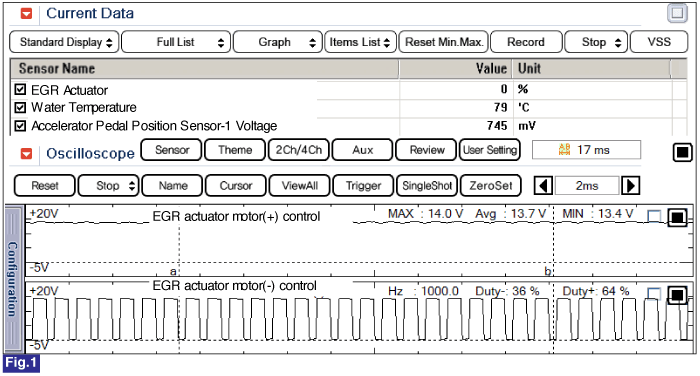Uncheck the EGR Actuator checkbox
This screenshot has width=700, height=376.
click(20, 89)
